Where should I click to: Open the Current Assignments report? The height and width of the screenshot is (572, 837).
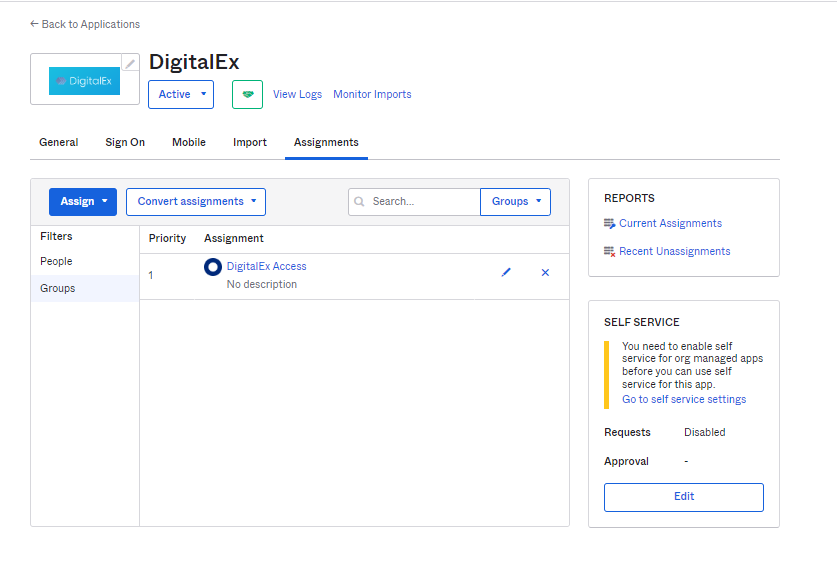669,224
